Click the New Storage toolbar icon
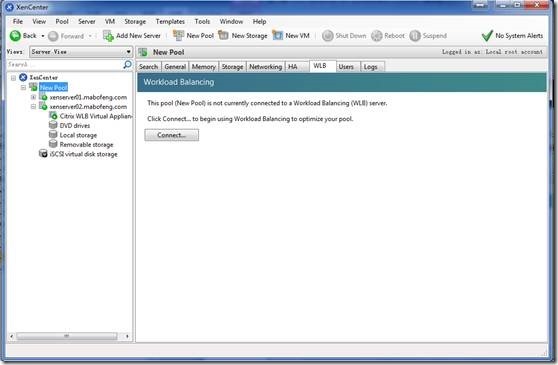This screenshot has height=365, width=558. tap(223, 35)
